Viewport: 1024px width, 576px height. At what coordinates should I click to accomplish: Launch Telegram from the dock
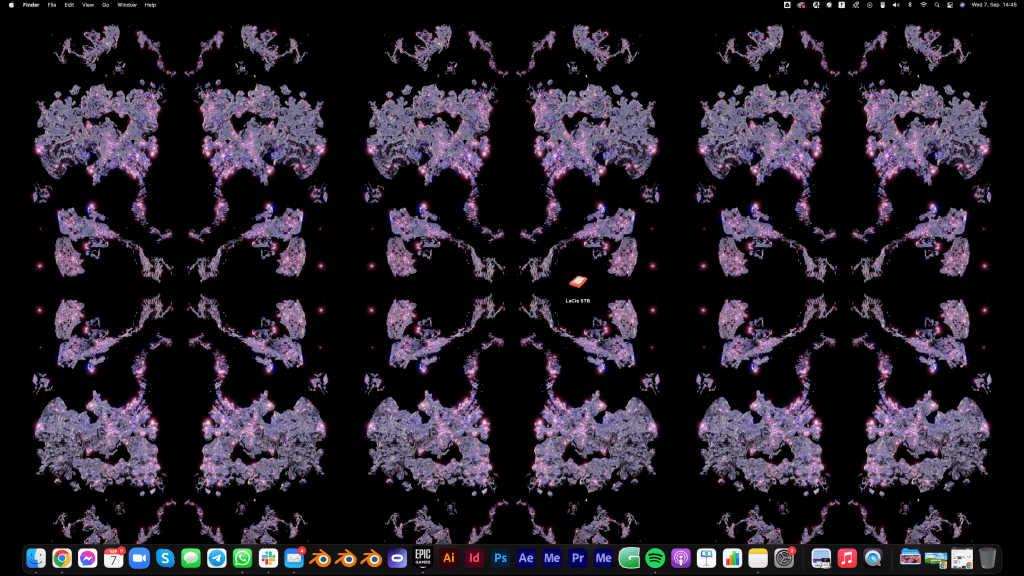[x=217, y=558]
